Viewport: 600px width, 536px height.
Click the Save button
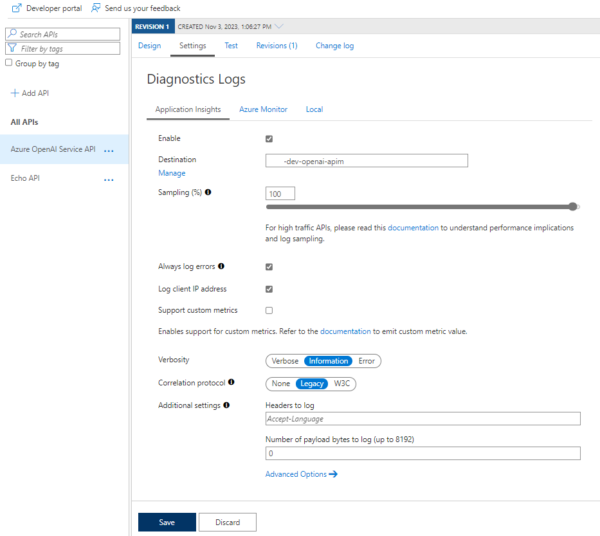[167, 522]
